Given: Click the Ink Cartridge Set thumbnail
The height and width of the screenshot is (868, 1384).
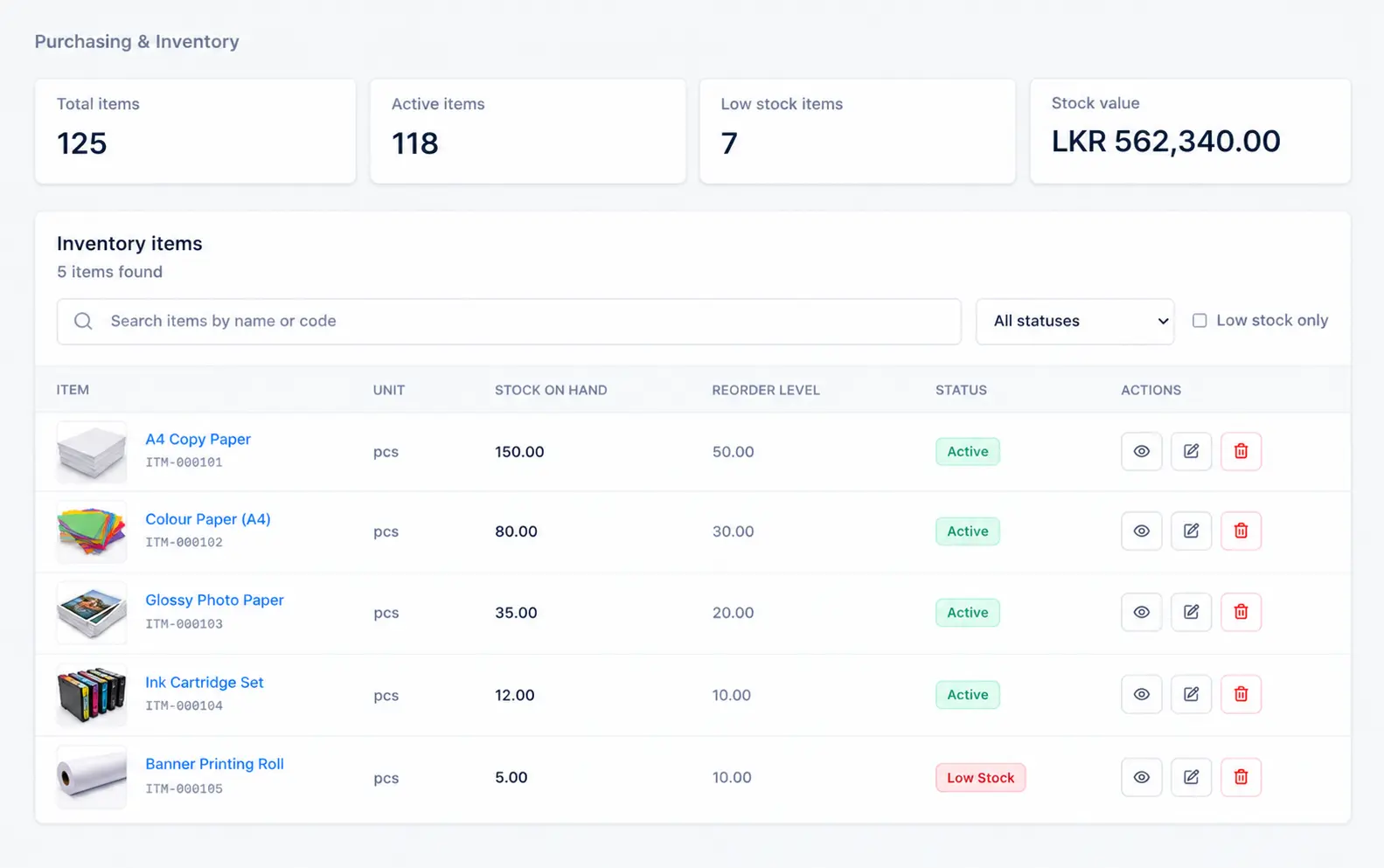Looking at the screenshot, I should coord(92,695).
